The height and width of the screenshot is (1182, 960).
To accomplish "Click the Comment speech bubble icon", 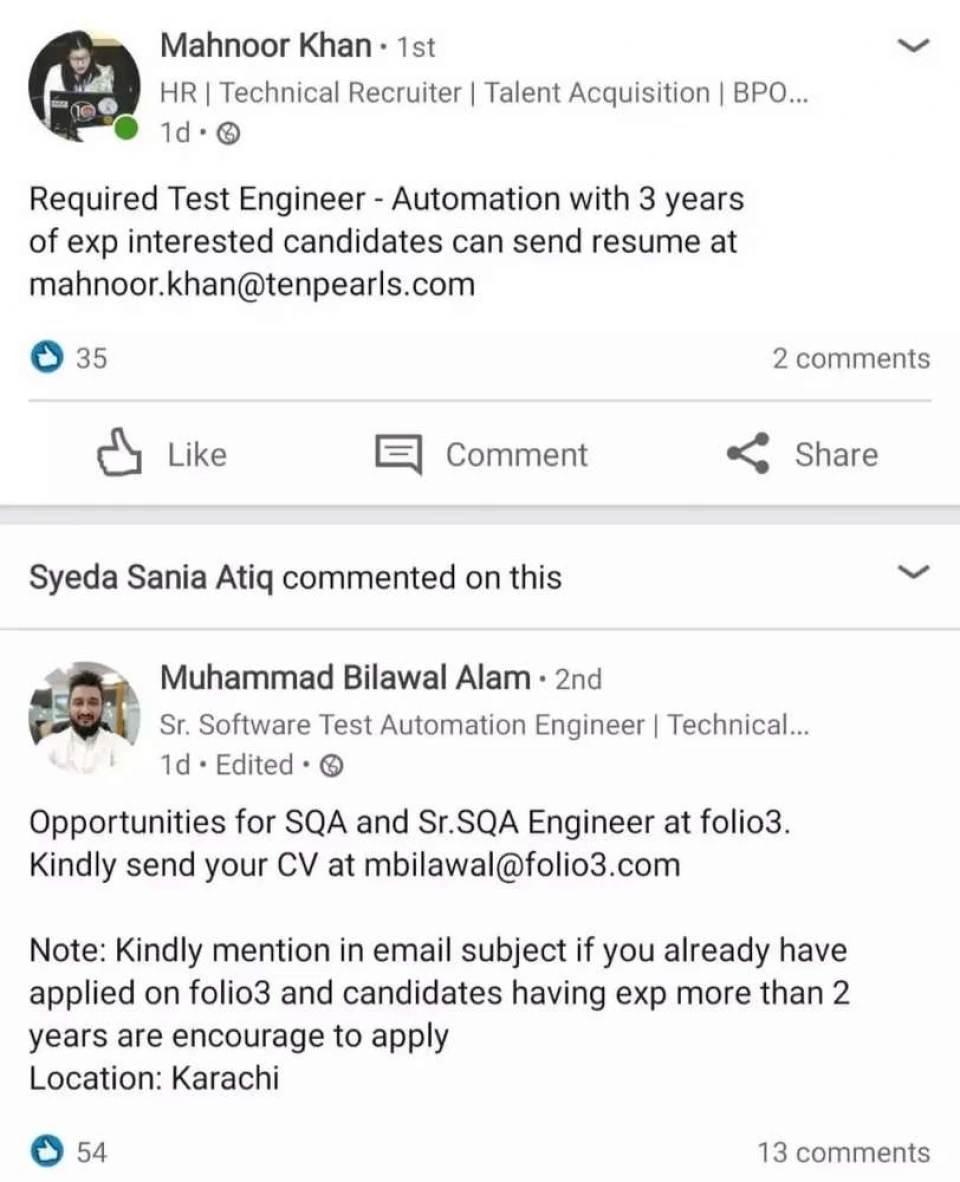I will [x=399, y=455].
